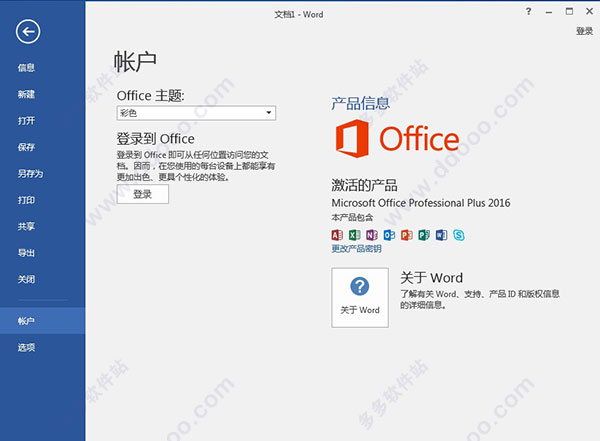
Task: Click the 激活的产品 heading
Action: 364,185
